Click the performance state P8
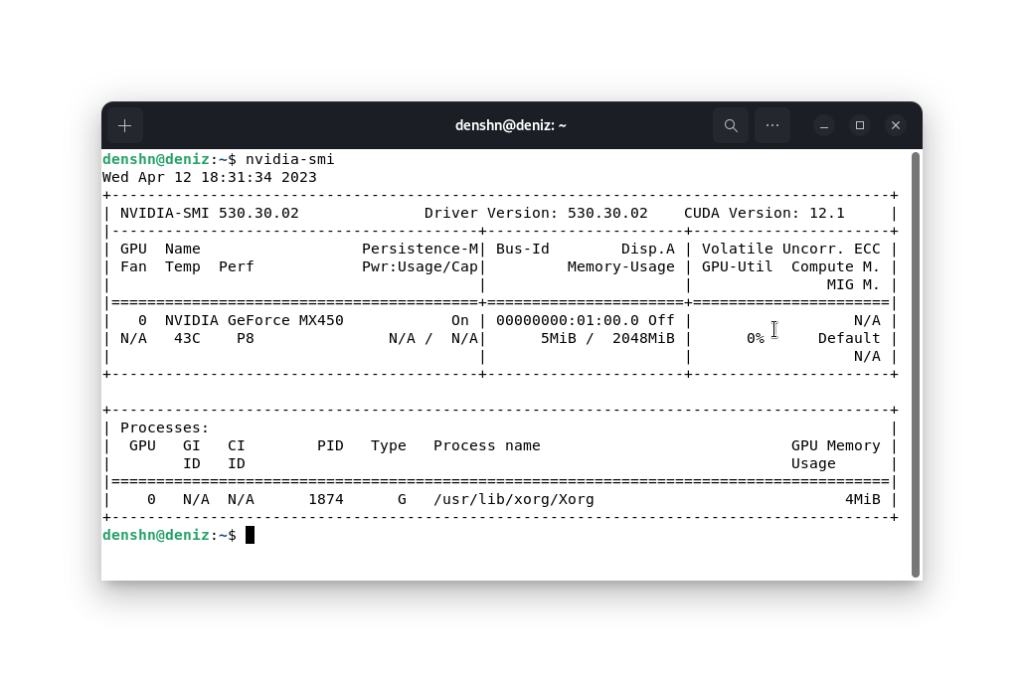Screen dimensions: 1024x682 click(x=246, y=338)
